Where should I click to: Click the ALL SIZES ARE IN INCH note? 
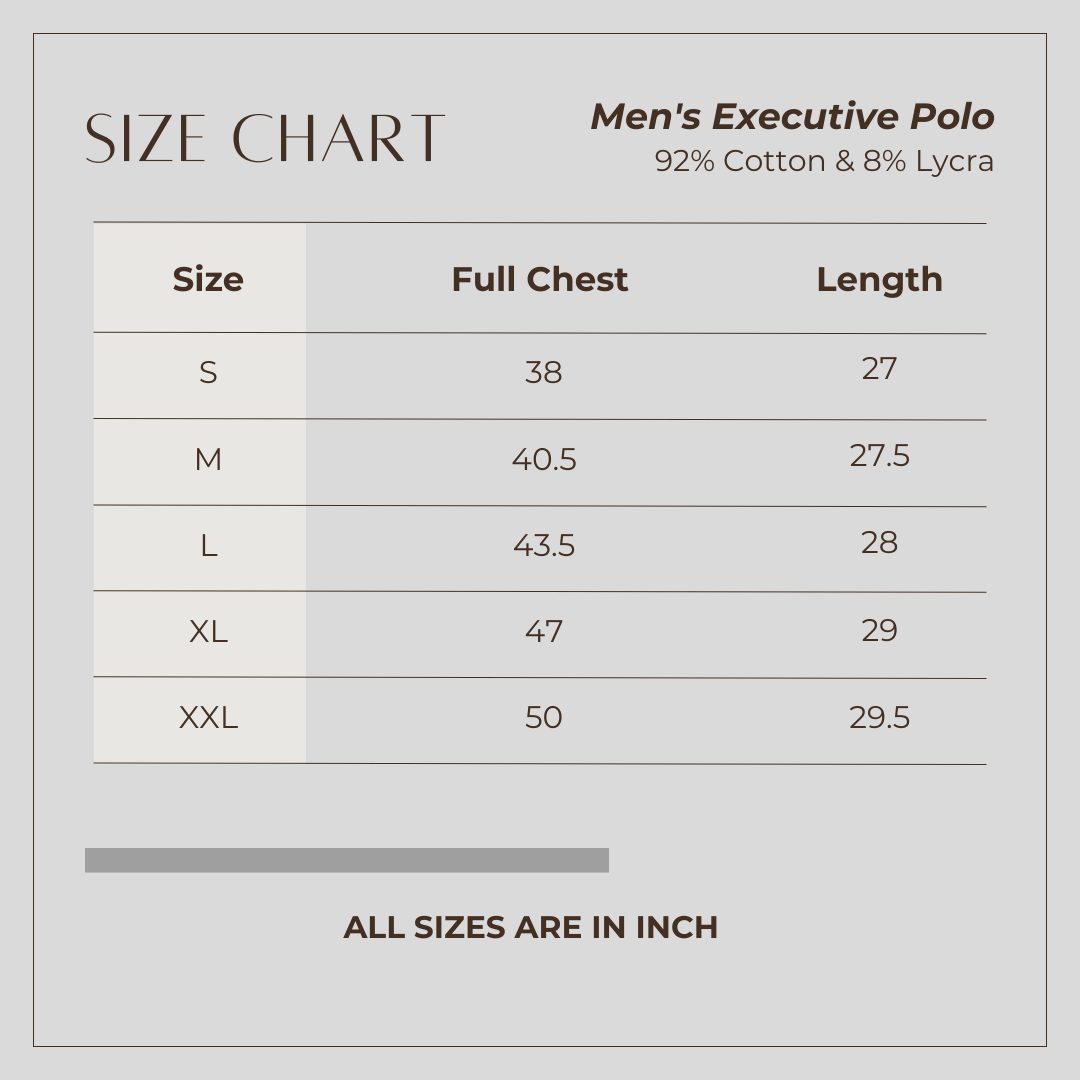click(530, 927)
